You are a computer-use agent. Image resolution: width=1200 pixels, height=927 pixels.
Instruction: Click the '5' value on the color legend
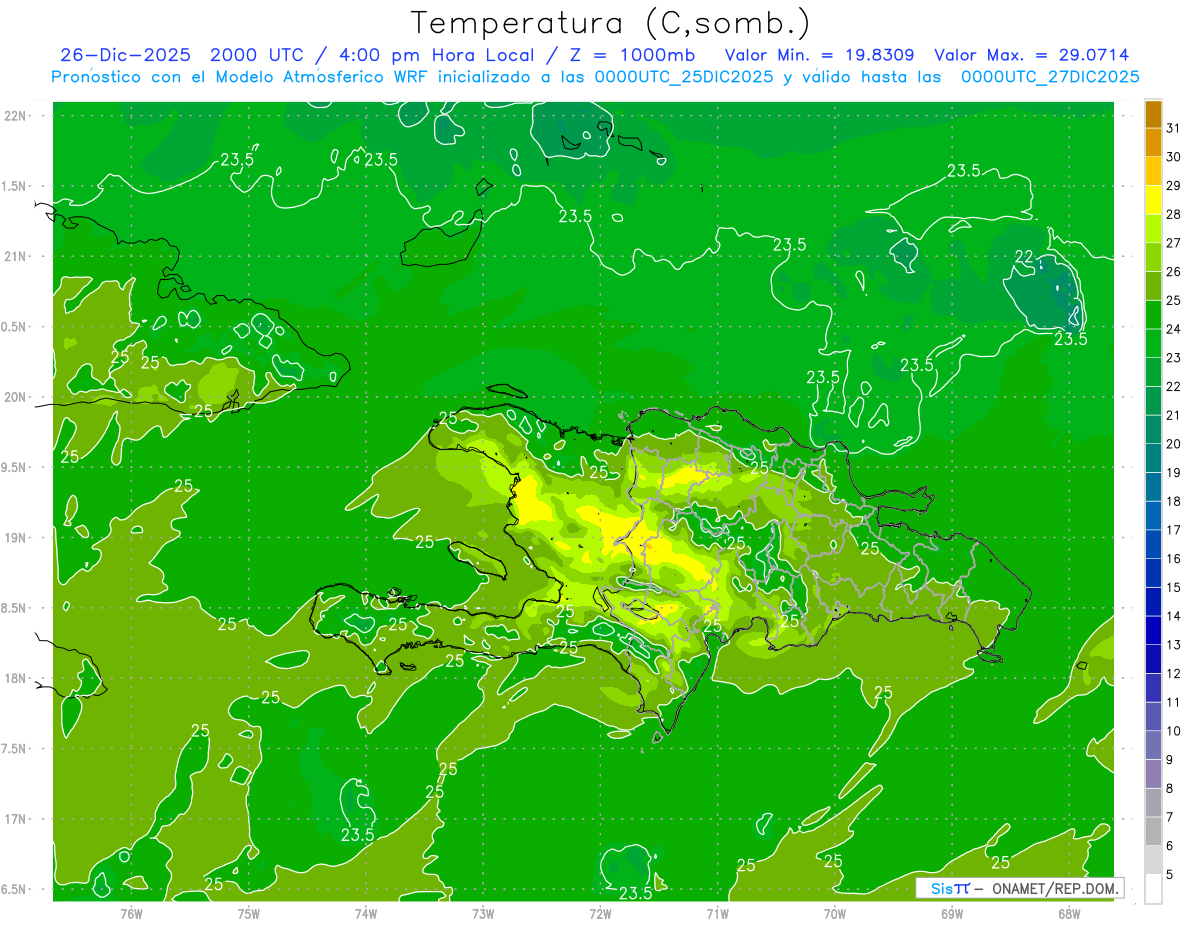1170,875
